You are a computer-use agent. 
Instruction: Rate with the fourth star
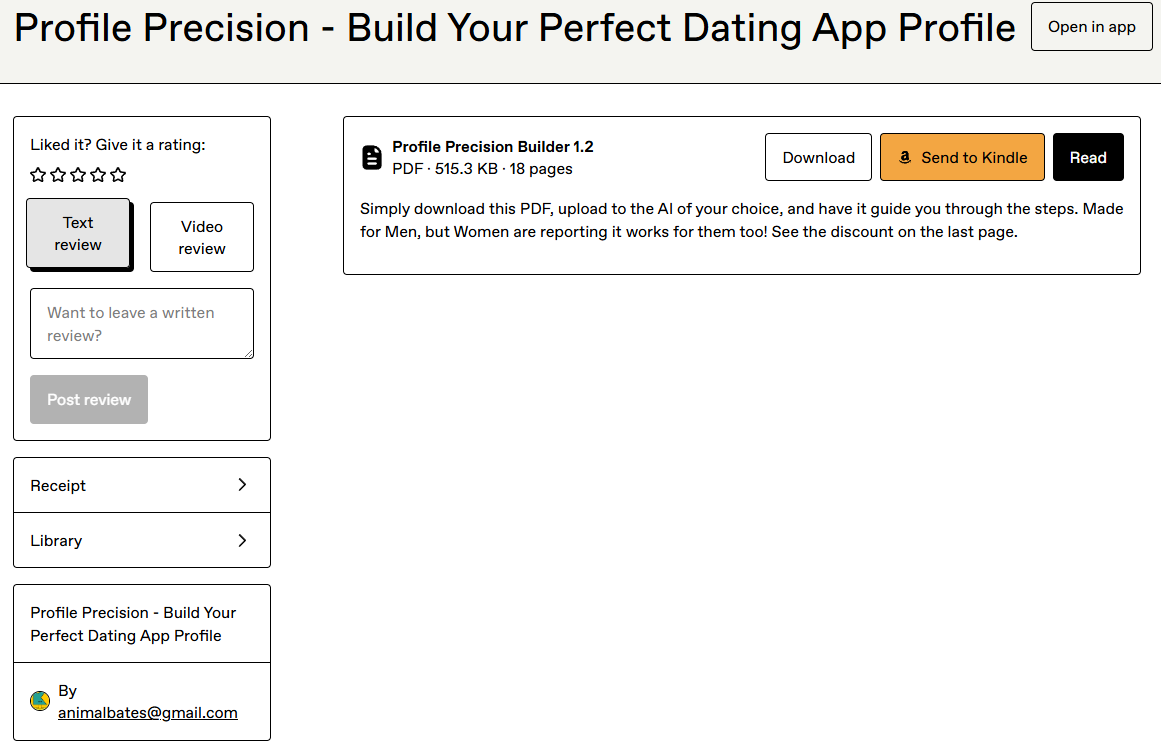[98, 175]
